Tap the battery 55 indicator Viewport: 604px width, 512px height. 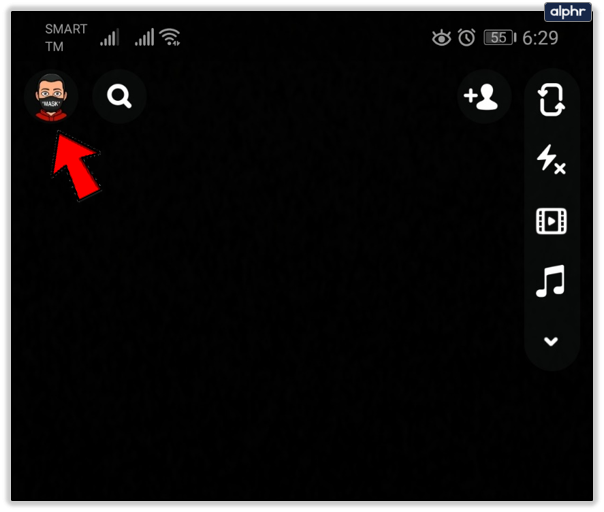coord(500,37)
